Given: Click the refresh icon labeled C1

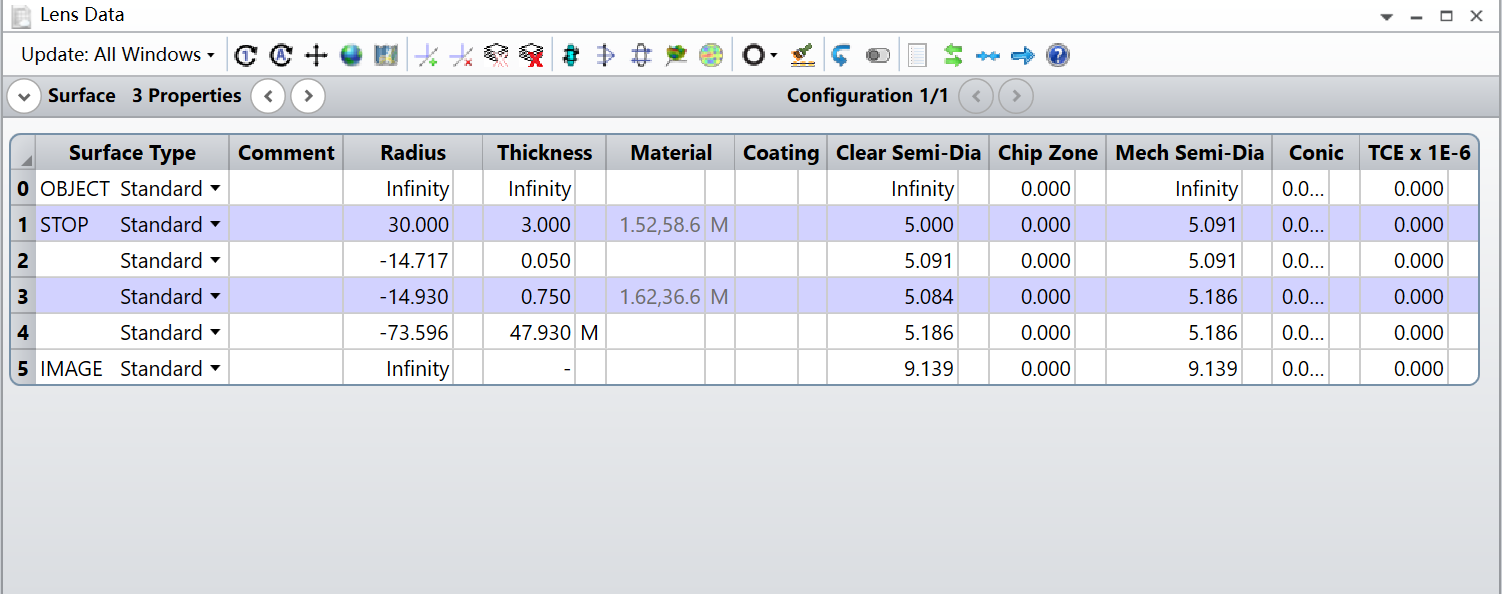Looking at the screenshot, I should [x=246, y=55].
